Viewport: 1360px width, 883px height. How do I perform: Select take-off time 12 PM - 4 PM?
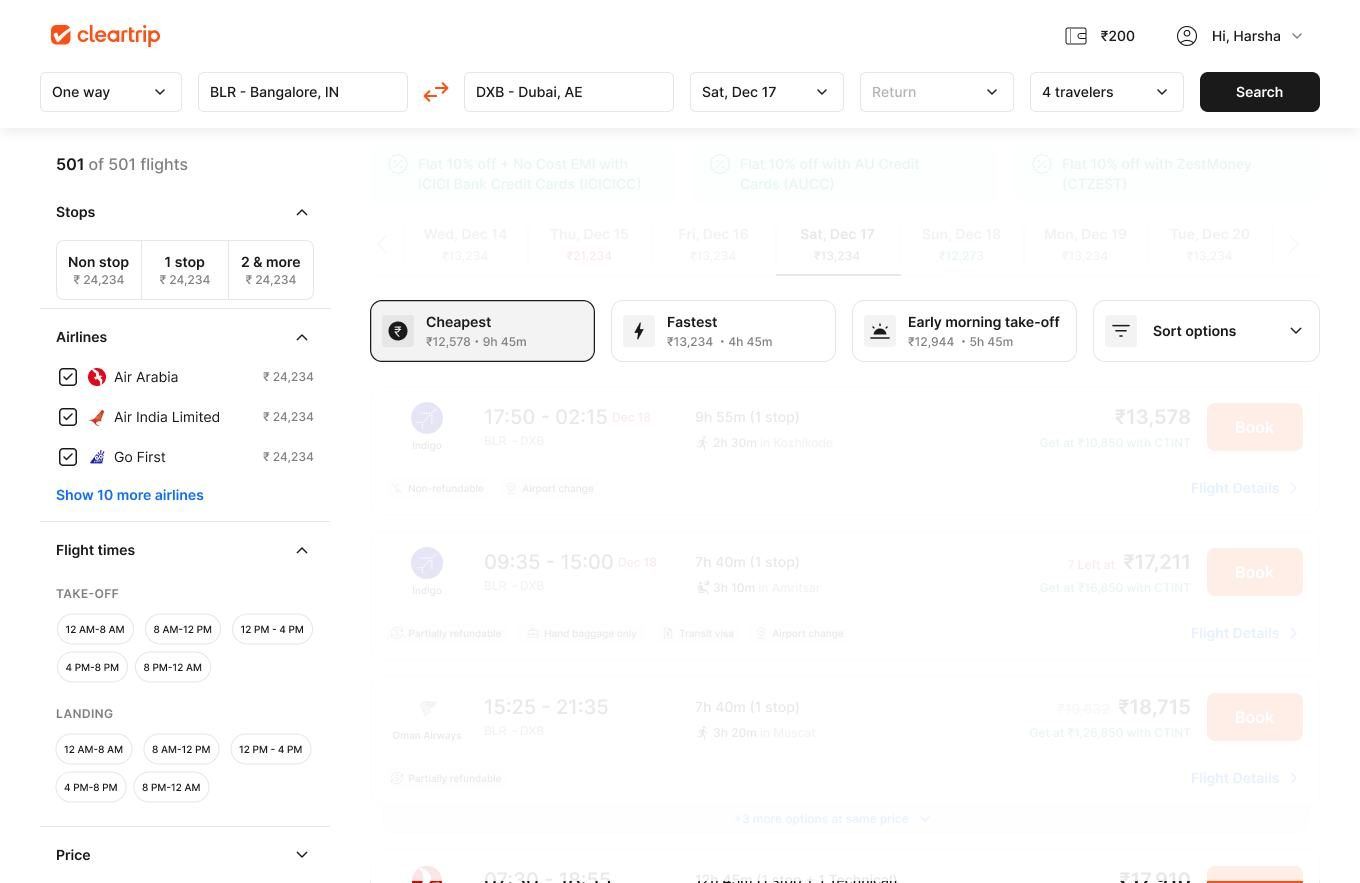point(272,629)
